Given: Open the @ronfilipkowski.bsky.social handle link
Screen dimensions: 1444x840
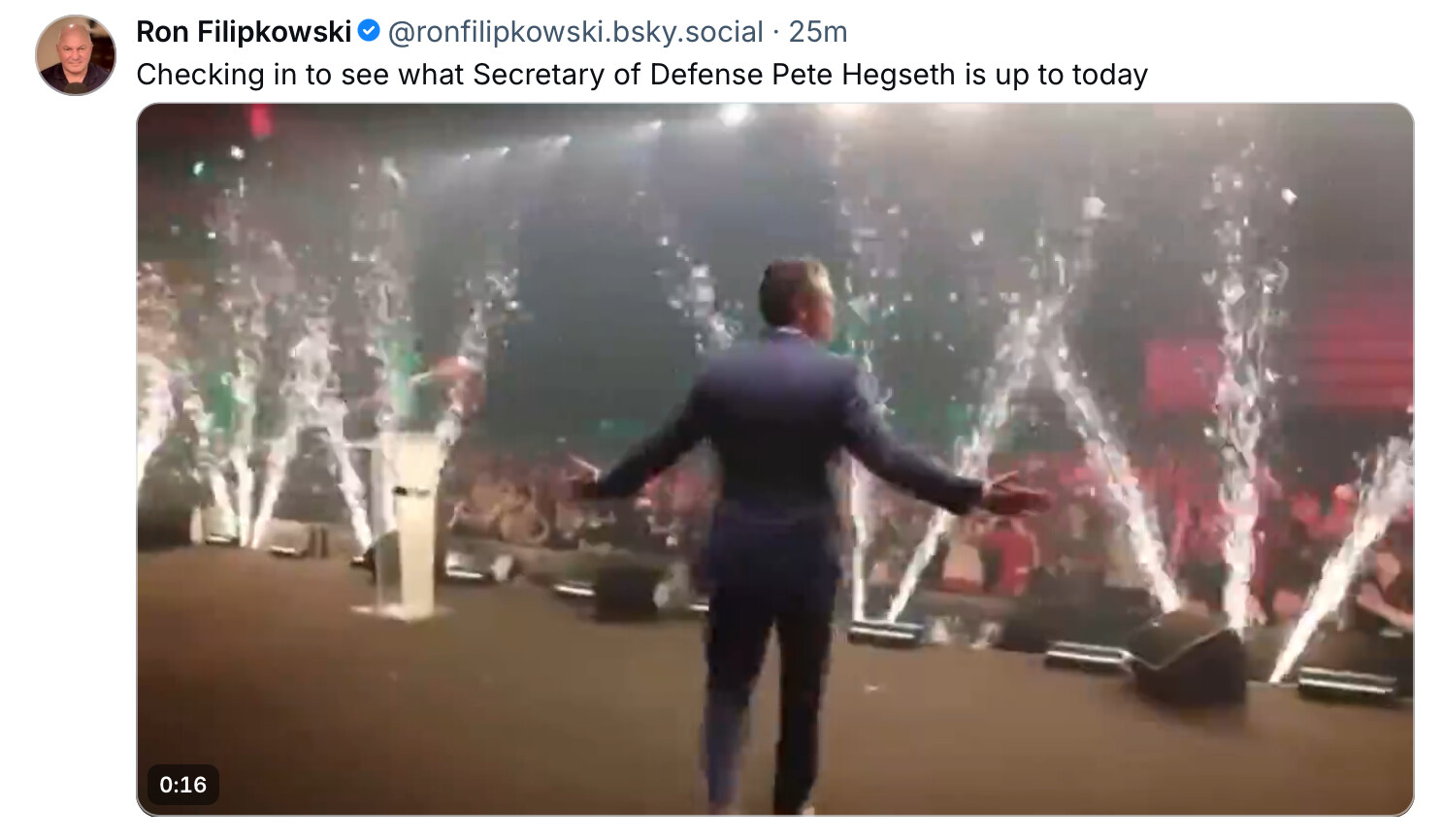Looking at the screenshot, I should 575,32.
